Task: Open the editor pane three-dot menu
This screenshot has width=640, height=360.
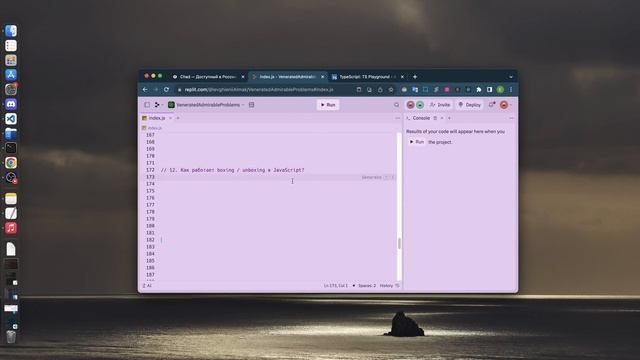Action: [x=398, y=118]
